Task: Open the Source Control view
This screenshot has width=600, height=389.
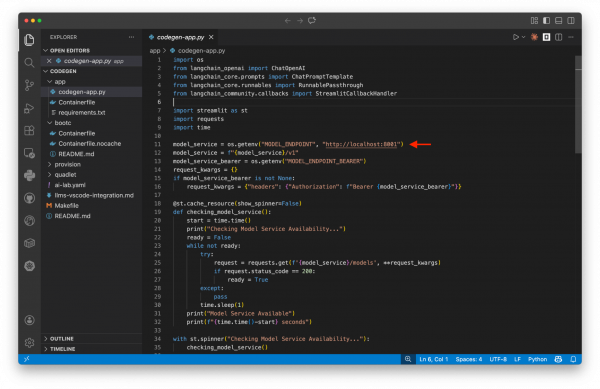Action: [x=29, y=85]
